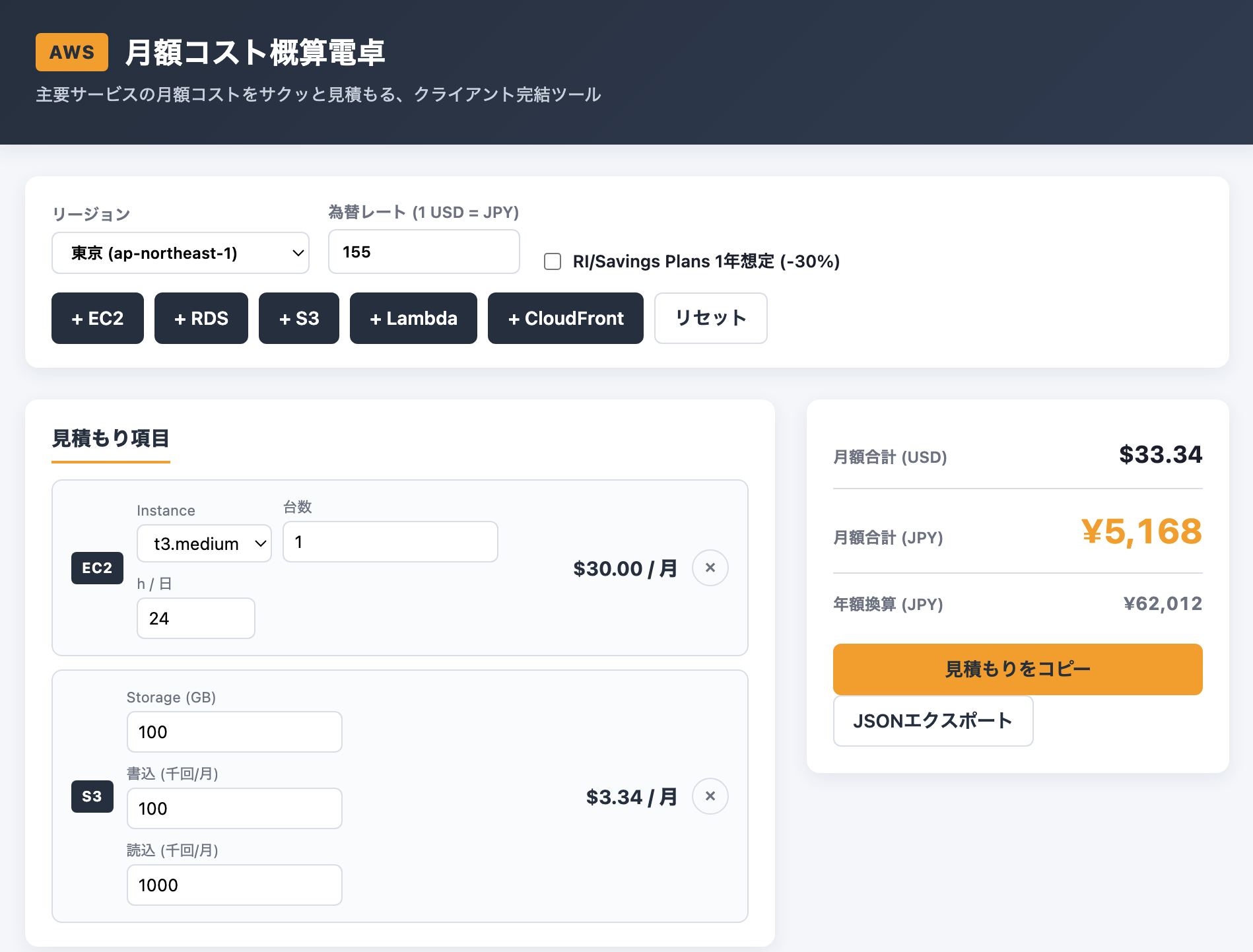
Task: Click the 月額合計 (USD) label
Action: coord(890,457)
